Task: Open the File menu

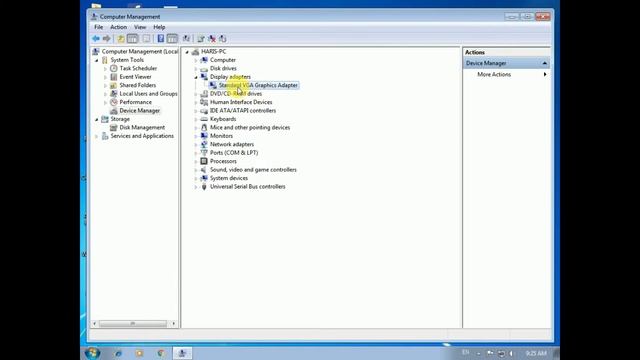Action: (99, 27)
